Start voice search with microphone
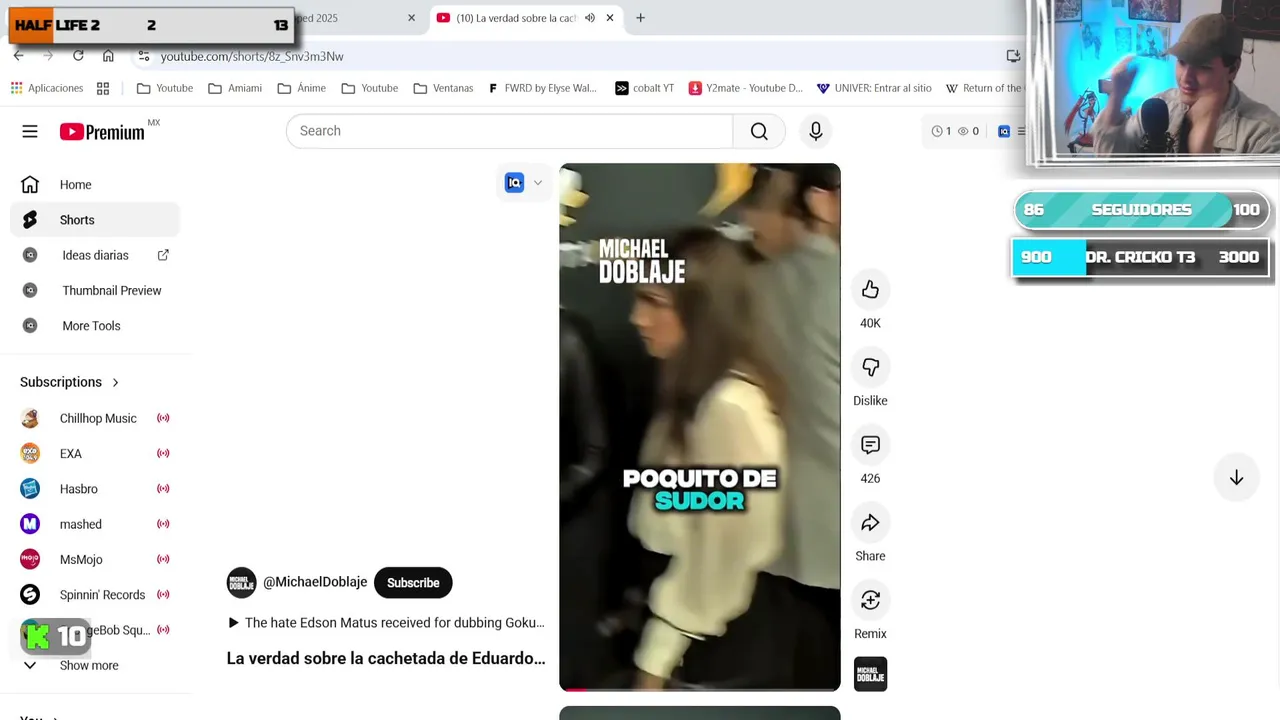Image resolution: width=1280 pixels, height=720 pixels. click(816, 131)
